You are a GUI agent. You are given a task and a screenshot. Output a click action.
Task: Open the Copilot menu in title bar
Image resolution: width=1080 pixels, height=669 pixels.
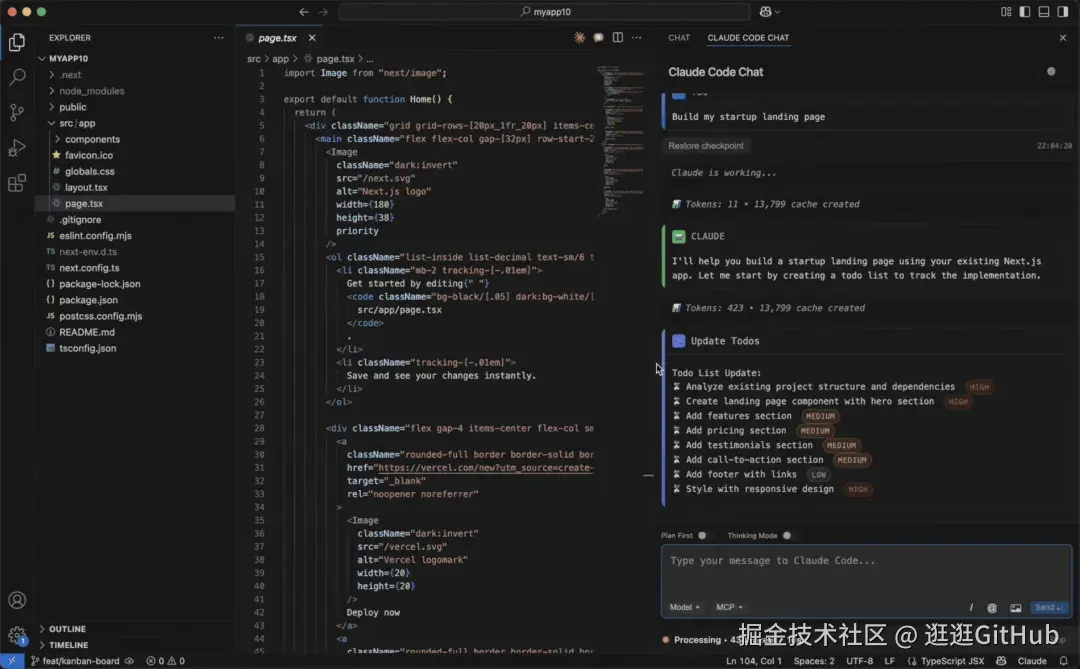(x=769, y=12)
